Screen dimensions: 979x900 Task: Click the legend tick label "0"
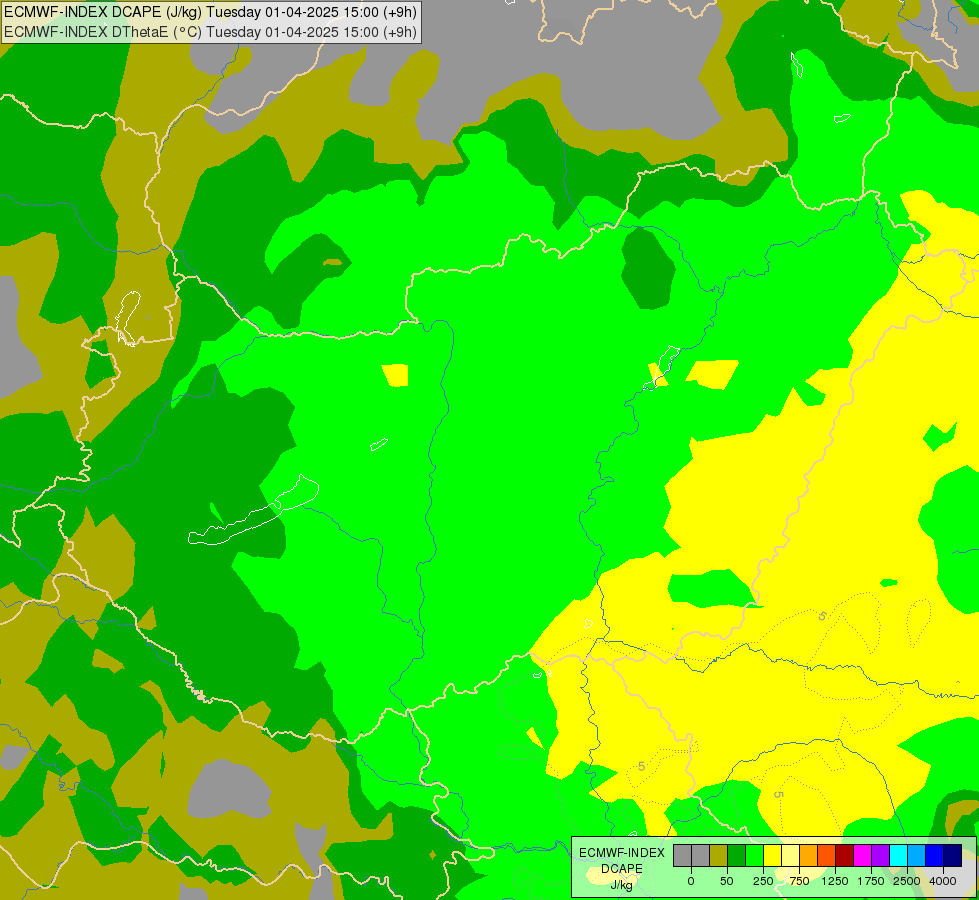coord(691,881)
